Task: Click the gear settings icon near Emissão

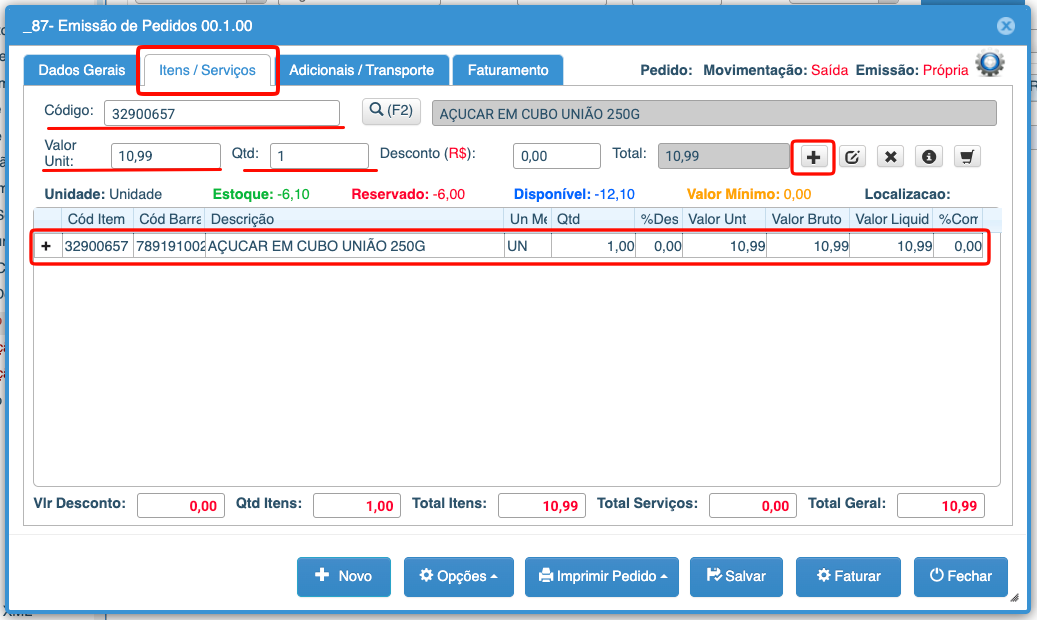Action: [x=990, y=64]
